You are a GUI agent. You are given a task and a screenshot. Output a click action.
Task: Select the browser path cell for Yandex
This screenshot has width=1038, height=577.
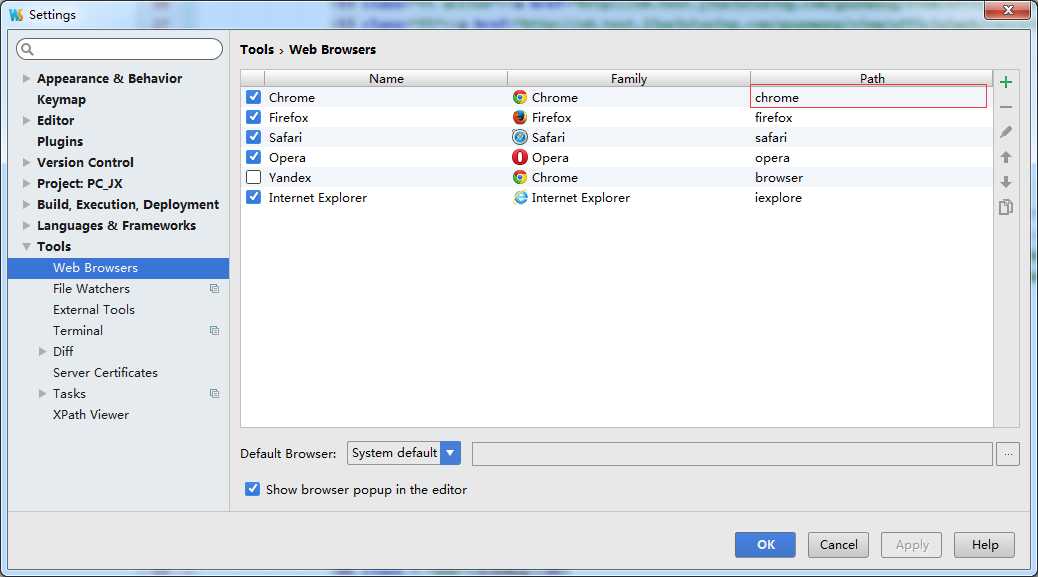(x=871, y=177)
